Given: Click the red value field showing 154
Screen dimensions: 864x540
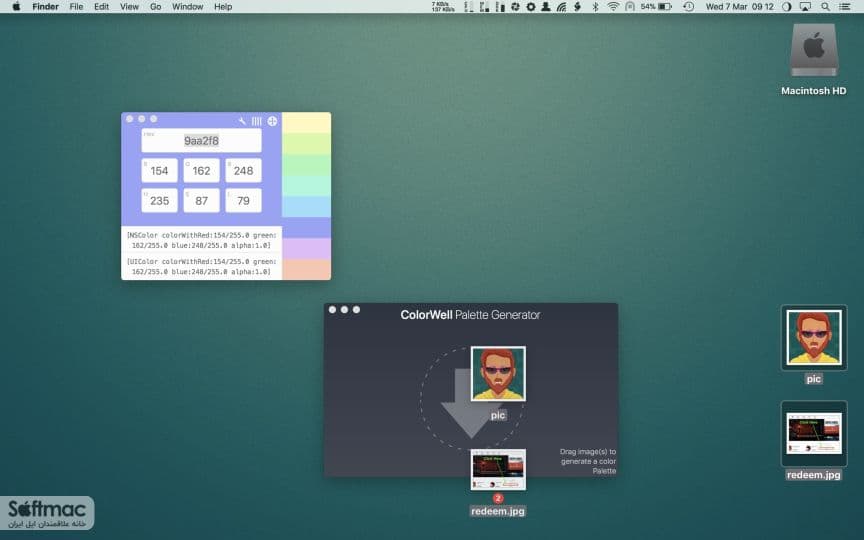Looking at the screenshot, I should pos(159,170).
